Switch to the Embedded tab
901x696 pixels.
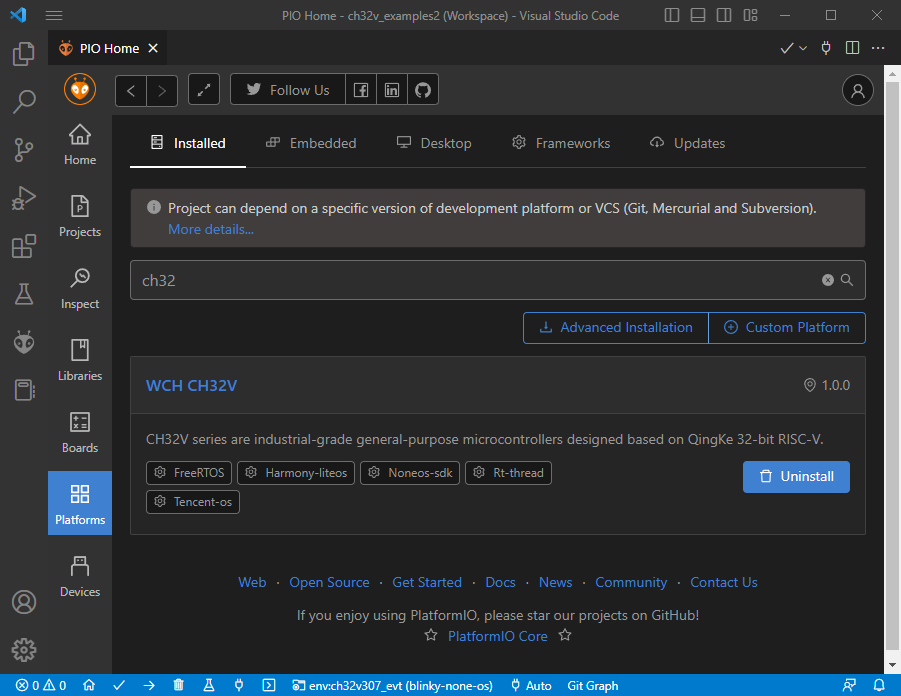coord(311,143)
